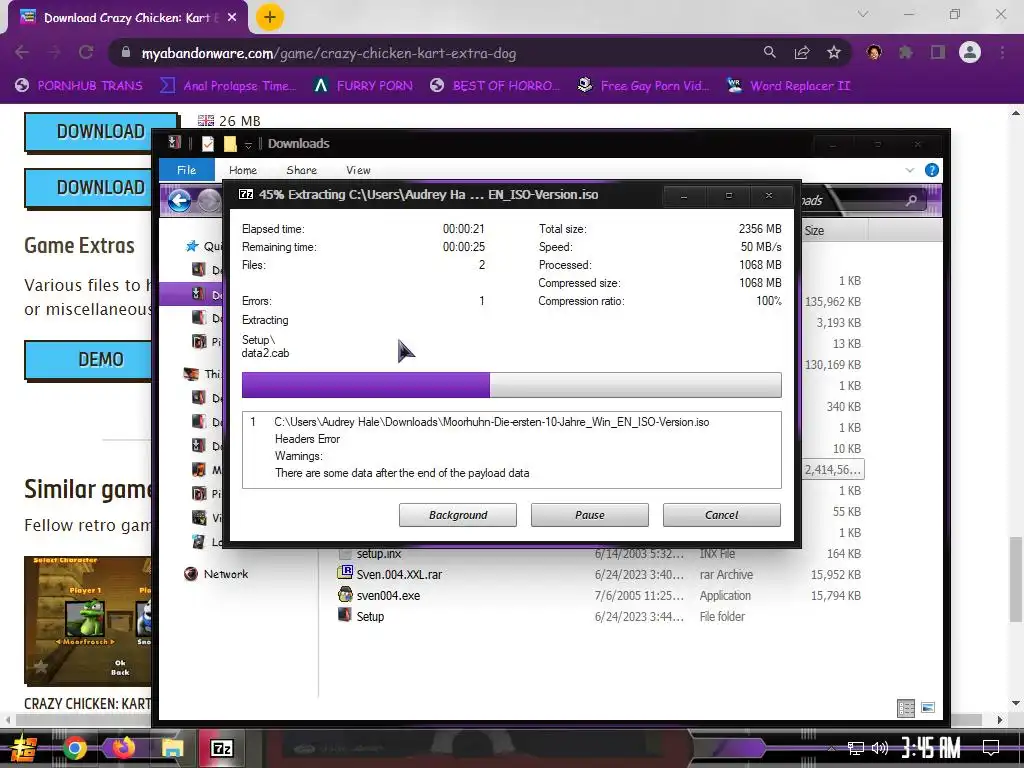Open a new tab with plus button

(270, 17)
